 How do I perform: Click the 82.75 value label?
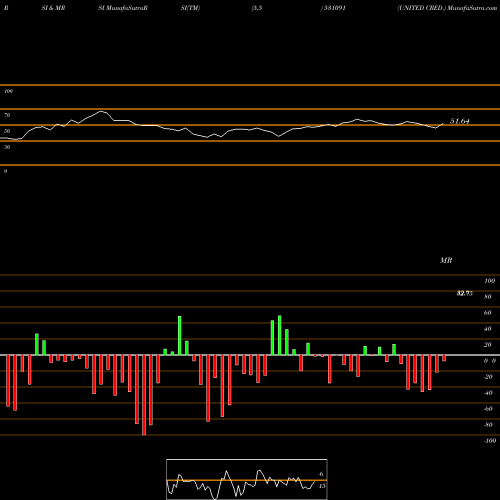tap(465, 293)
